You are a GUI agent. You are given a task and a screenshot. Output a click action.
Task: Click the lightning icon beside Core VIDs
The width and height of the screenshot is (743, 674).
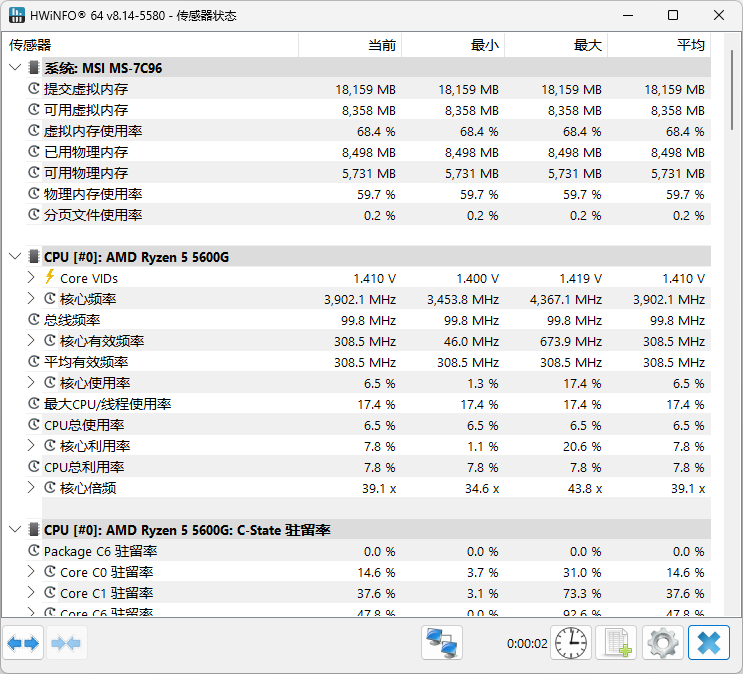[x=49, y=277]
